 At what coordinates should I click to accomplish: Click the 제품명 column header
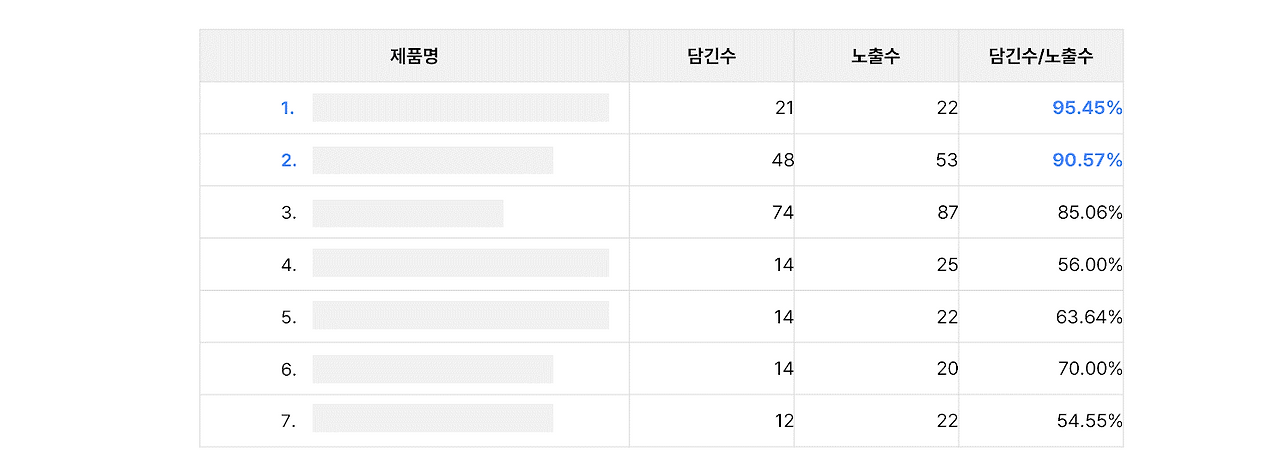[414, 56]
